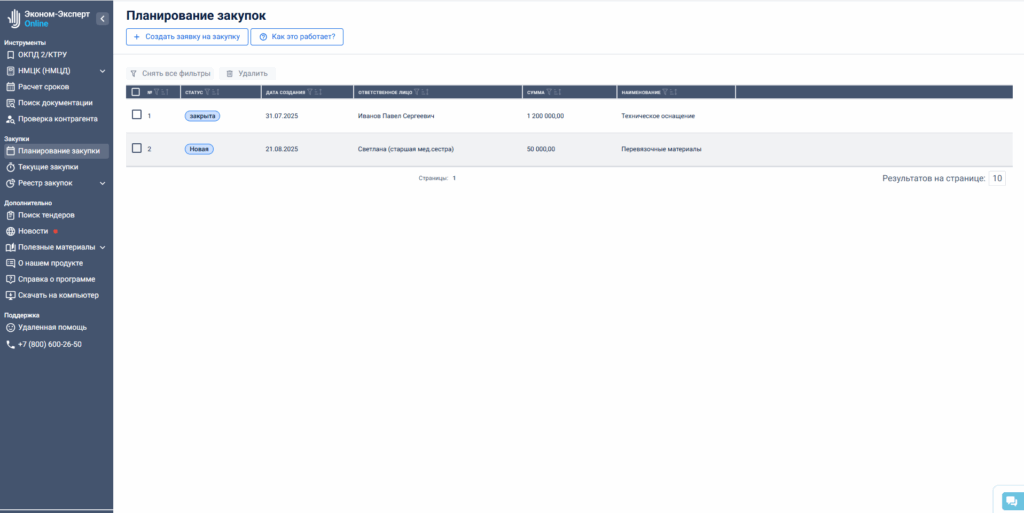Click the Иванов Павел Сергеевич cell
The height and width of the screenshot is (513, 1024).
396,116
